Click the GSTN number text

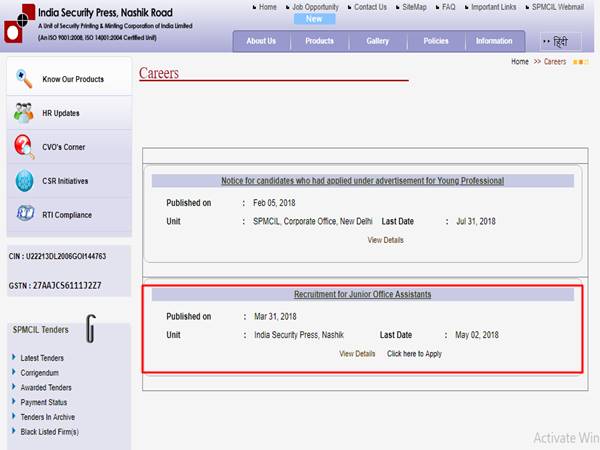point(55,285)
